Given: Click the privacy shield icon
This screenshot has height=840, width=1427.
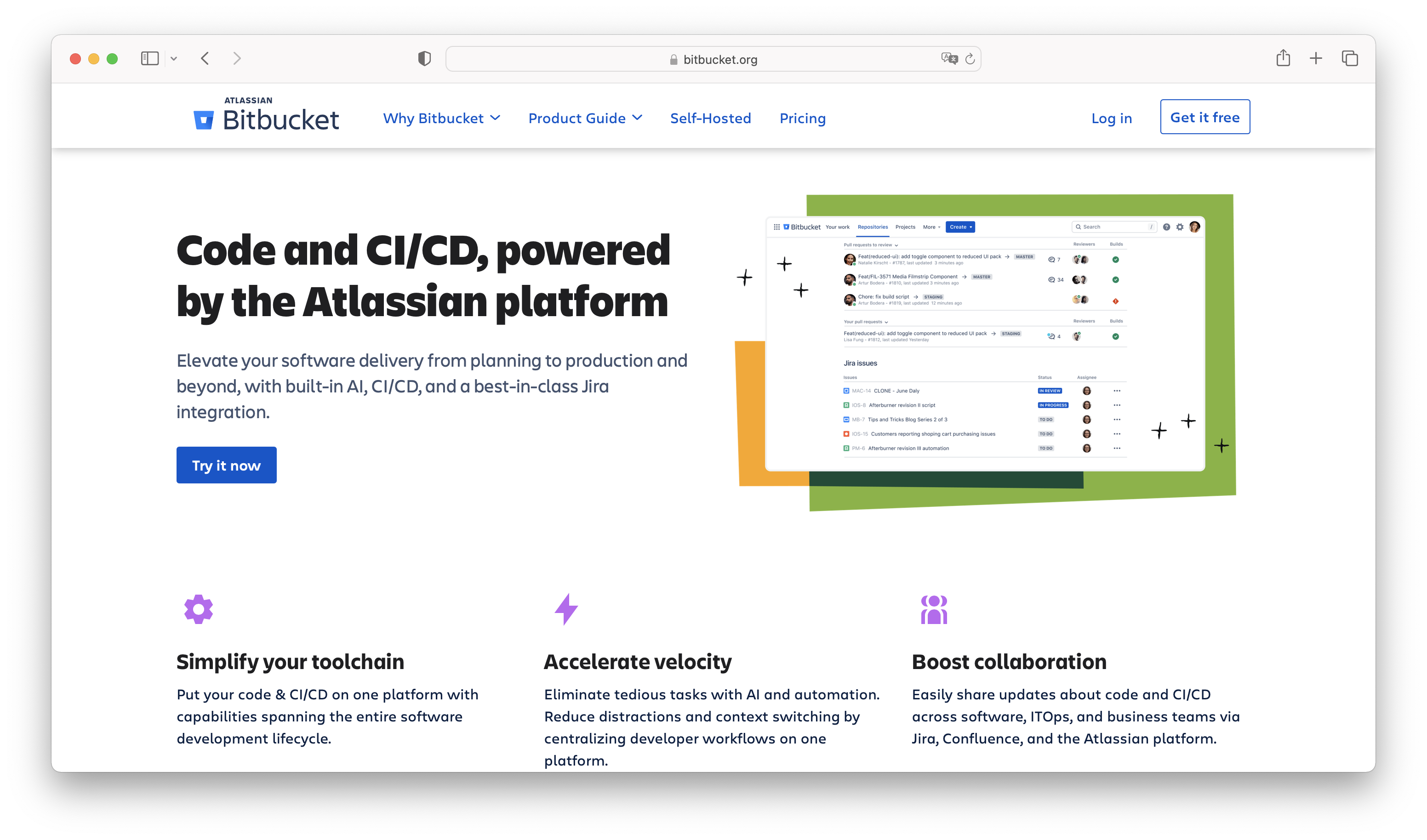Looking at the screenshot, I should coord(424,58).
